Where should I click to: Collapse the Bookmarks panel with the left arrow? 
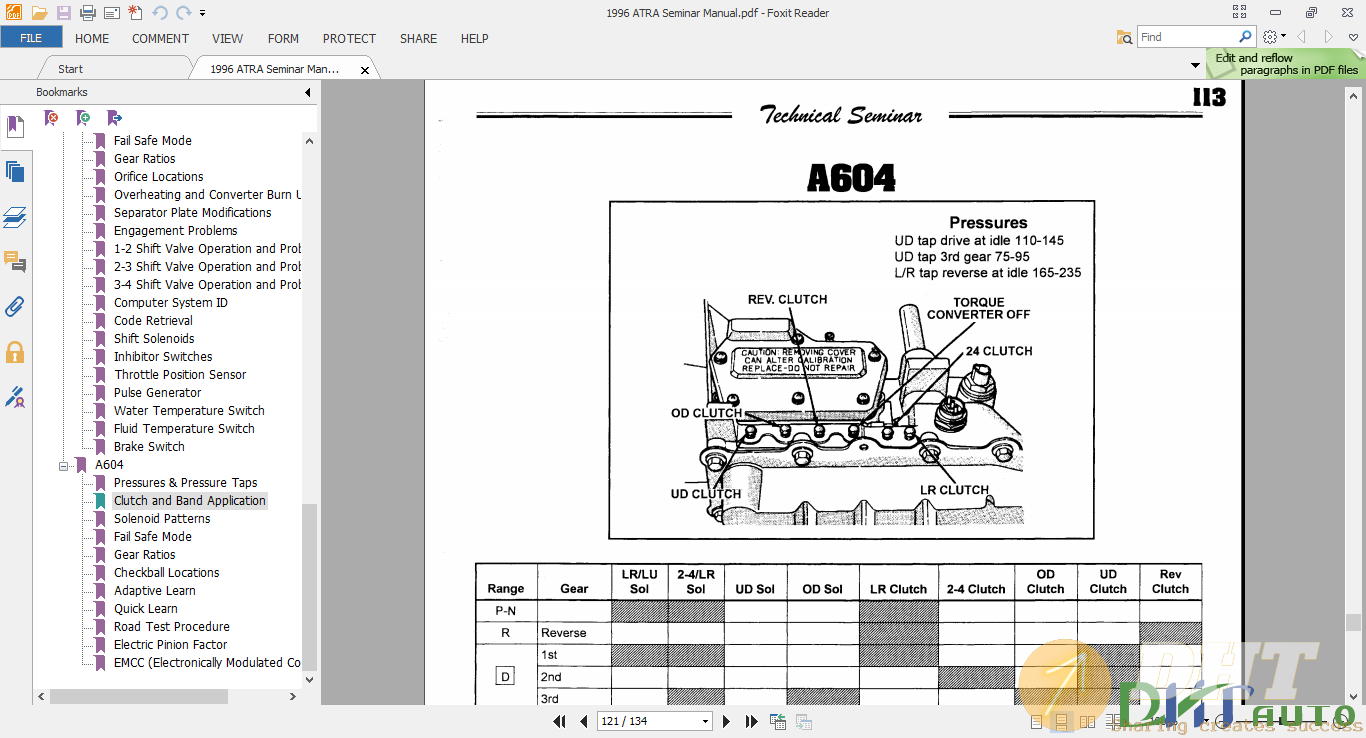[x=308, y=92]
